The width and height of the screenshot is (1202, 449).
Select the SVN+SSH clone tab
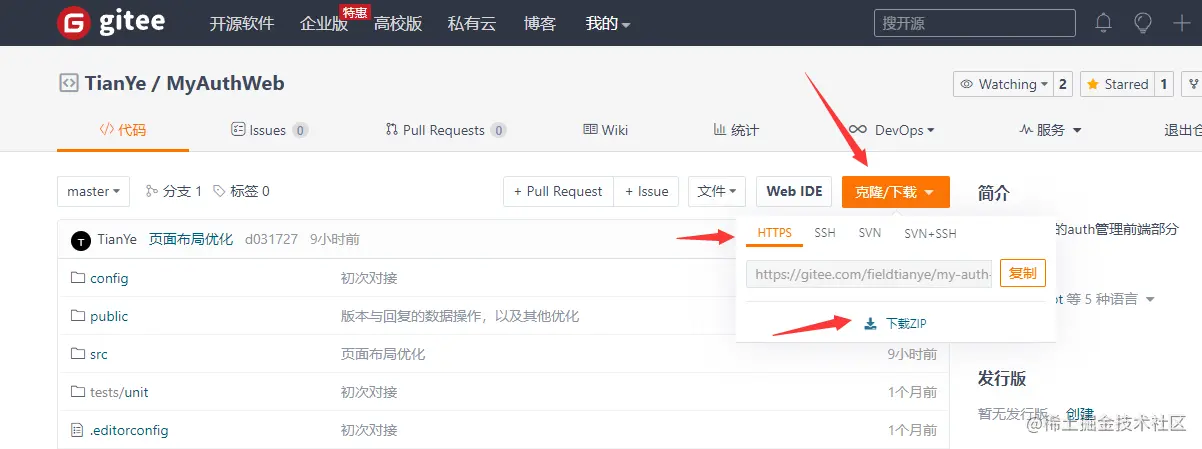[x=930, y=233]
